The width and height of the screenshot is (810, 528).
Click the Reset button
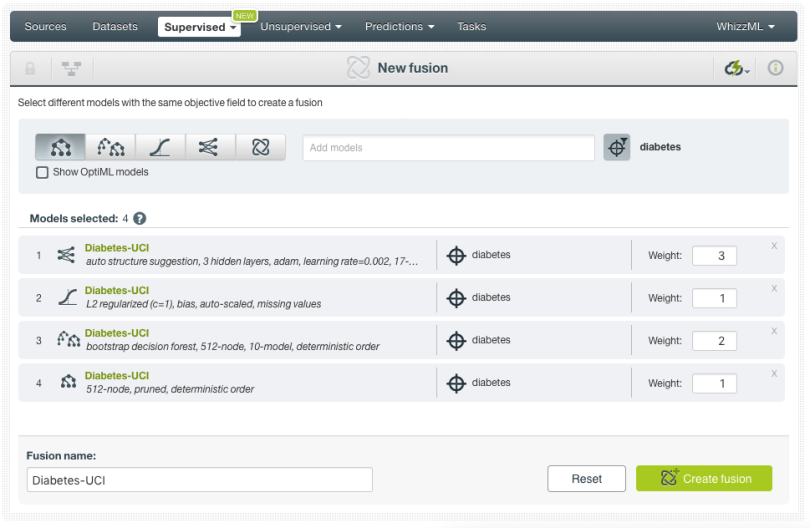pyautogui.click(x=586, y=479)
